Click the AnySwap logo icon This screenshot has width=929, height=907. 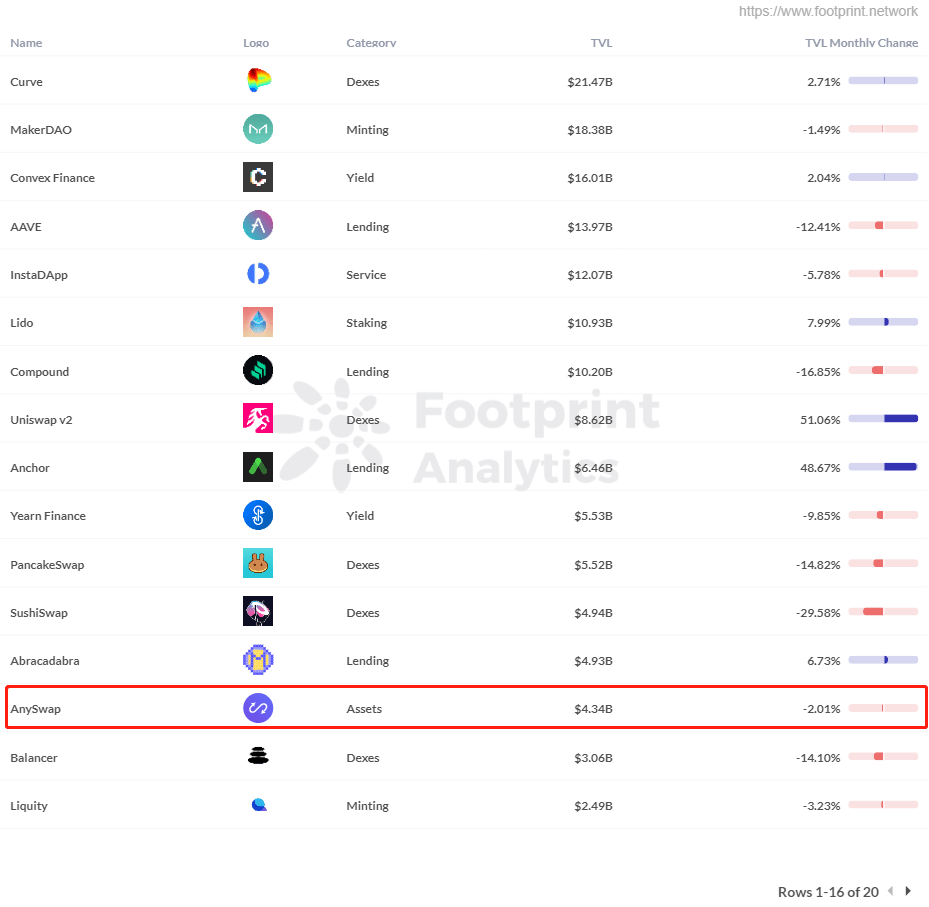(258, 709)
